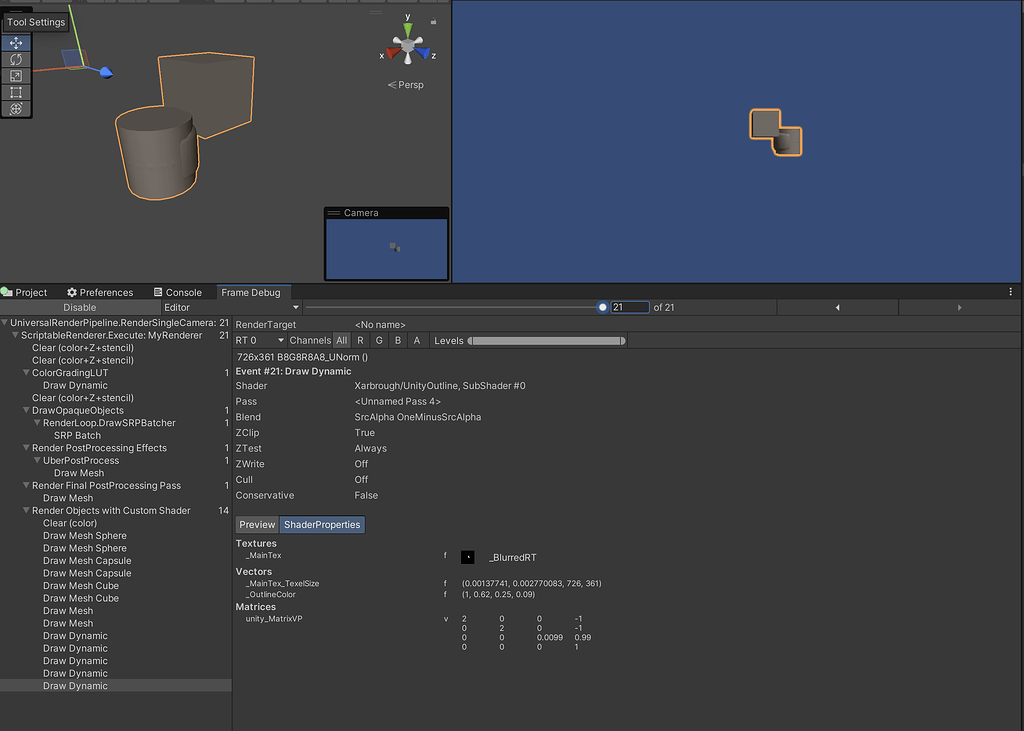Select the Draw Mesh Sphere event
Screen dimensions: 1024x731
(x=85, y=535)
